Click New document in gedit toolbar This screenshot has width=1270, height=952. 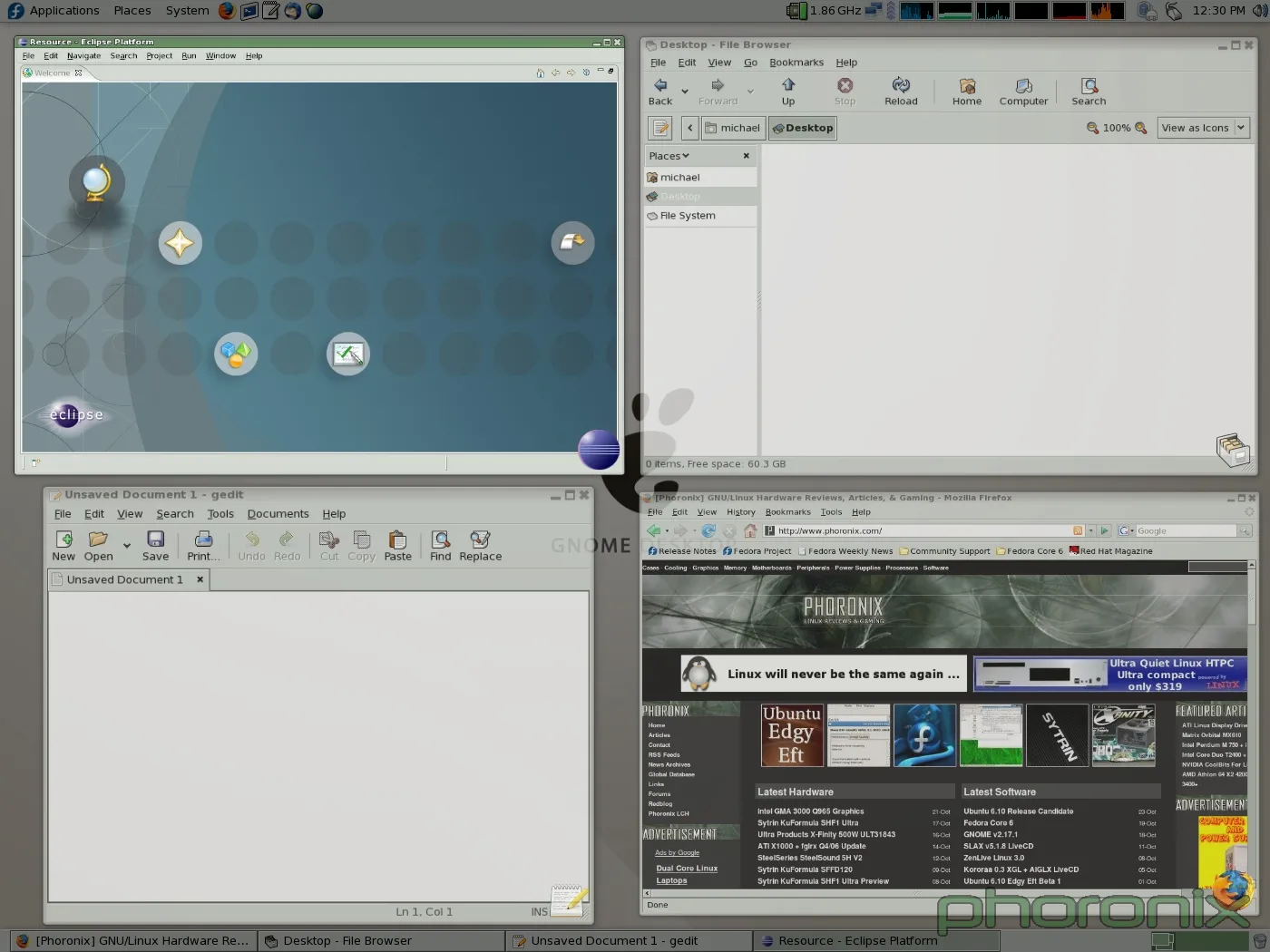pos(63,546)
